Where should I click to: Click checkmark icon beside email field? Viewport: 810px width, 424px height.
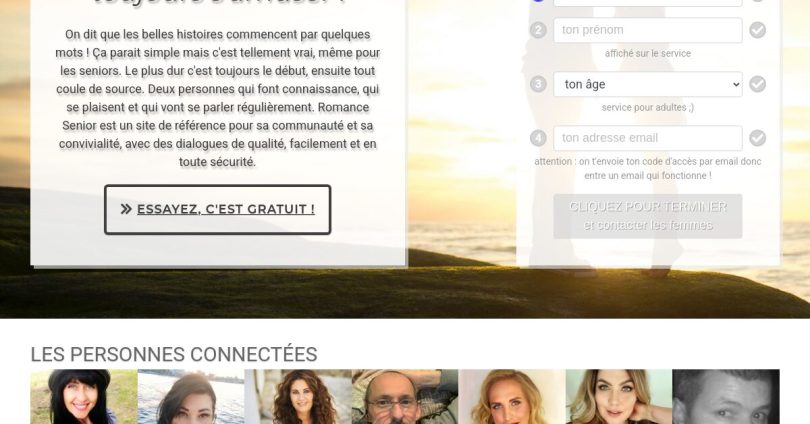tap(757, 138)
